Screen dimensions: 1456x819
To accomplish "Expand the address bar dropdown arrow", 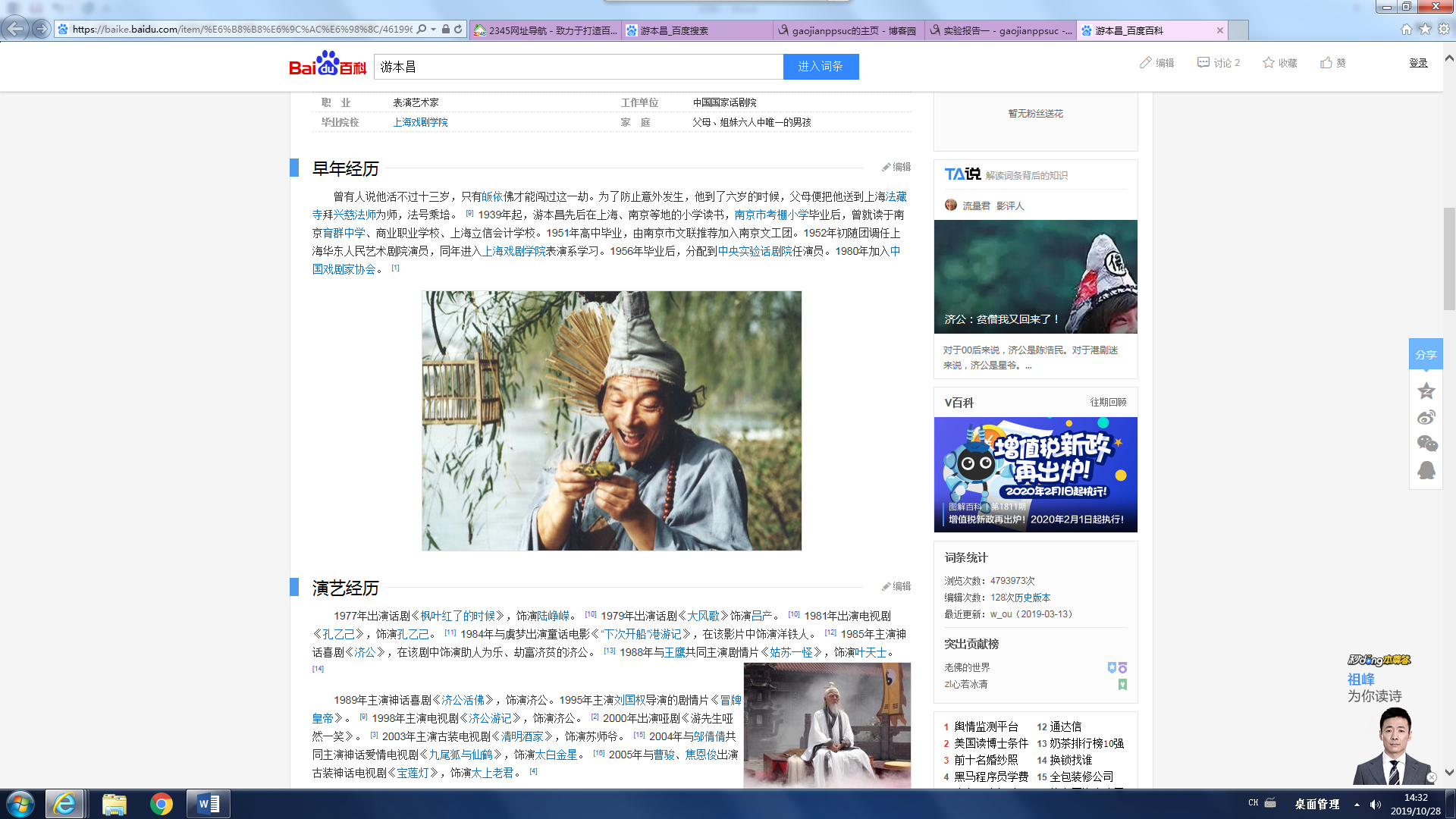I will (433, 30).
